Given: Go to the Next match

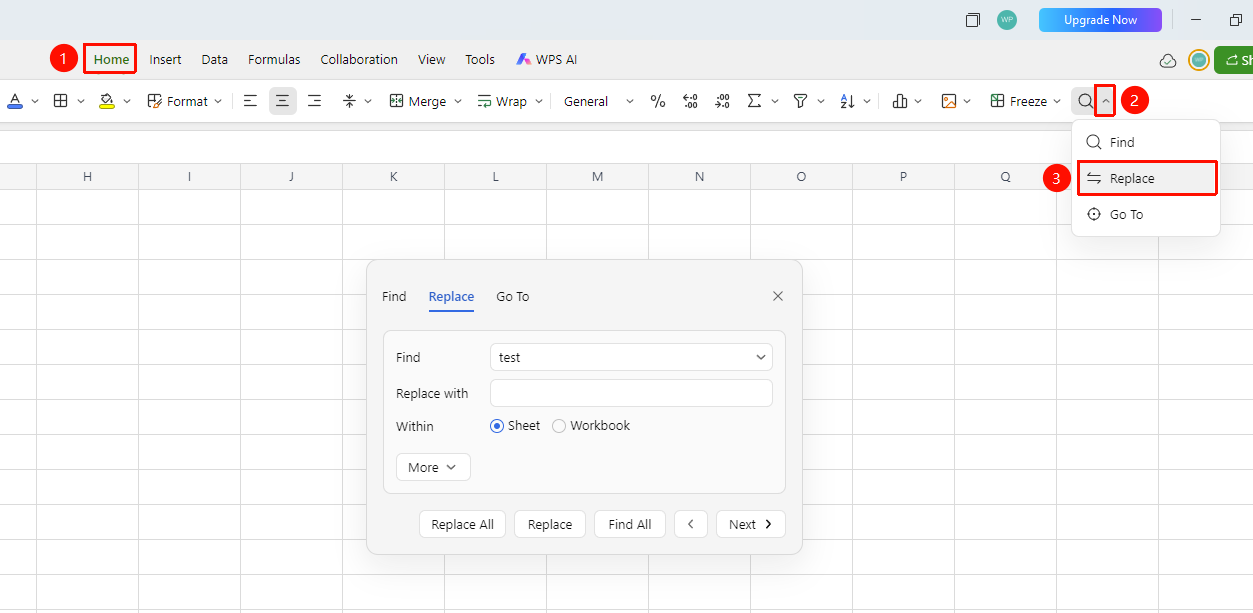Looking at the screenshot, I should pos(751,524).
